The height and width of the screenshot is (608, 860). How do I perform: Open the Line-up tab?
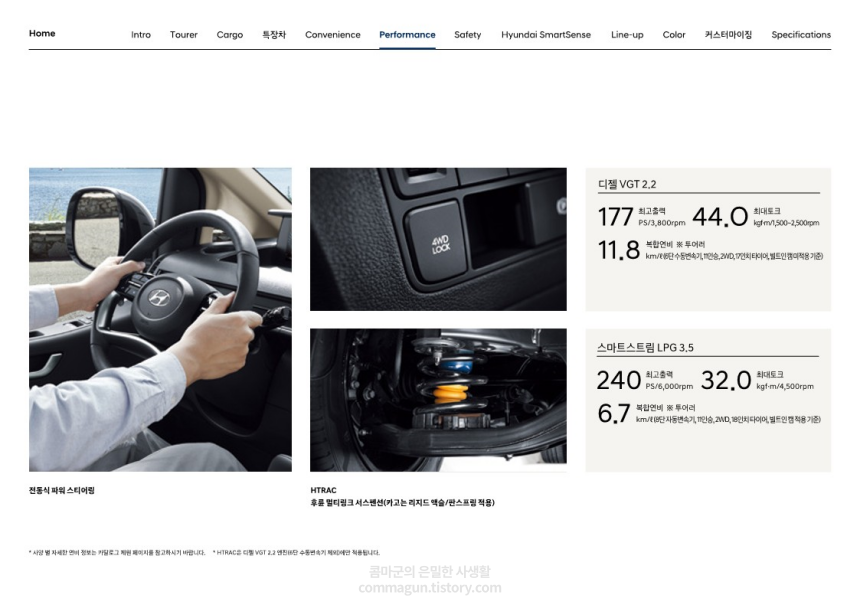click(x=627, y=35)
